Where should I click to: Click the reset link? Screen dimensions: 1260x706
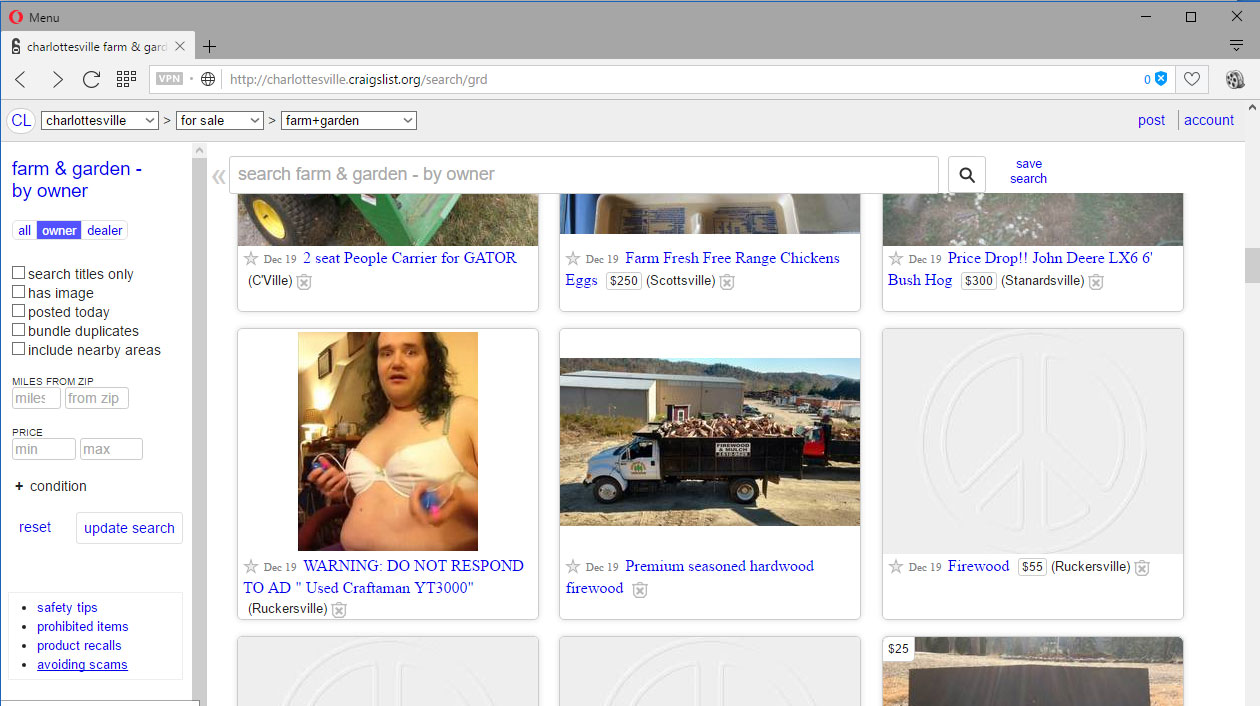35,527
